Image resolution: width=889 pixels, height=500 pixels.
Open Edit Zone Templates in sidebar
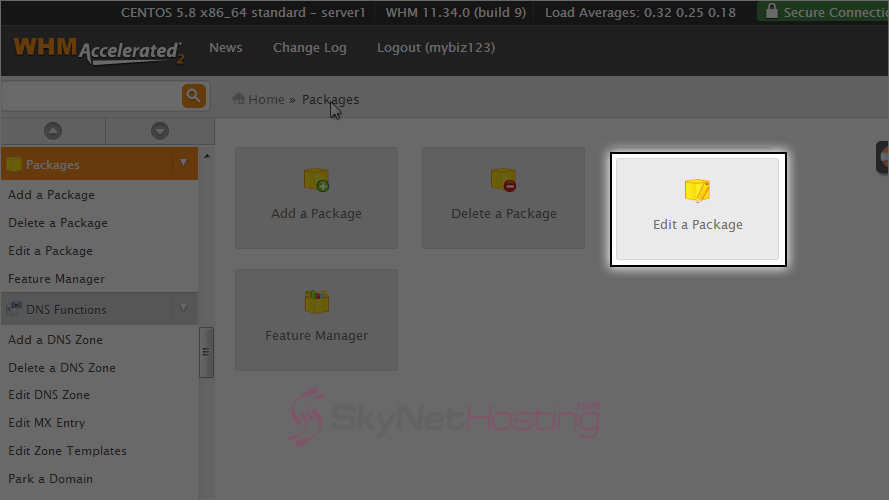67,451
